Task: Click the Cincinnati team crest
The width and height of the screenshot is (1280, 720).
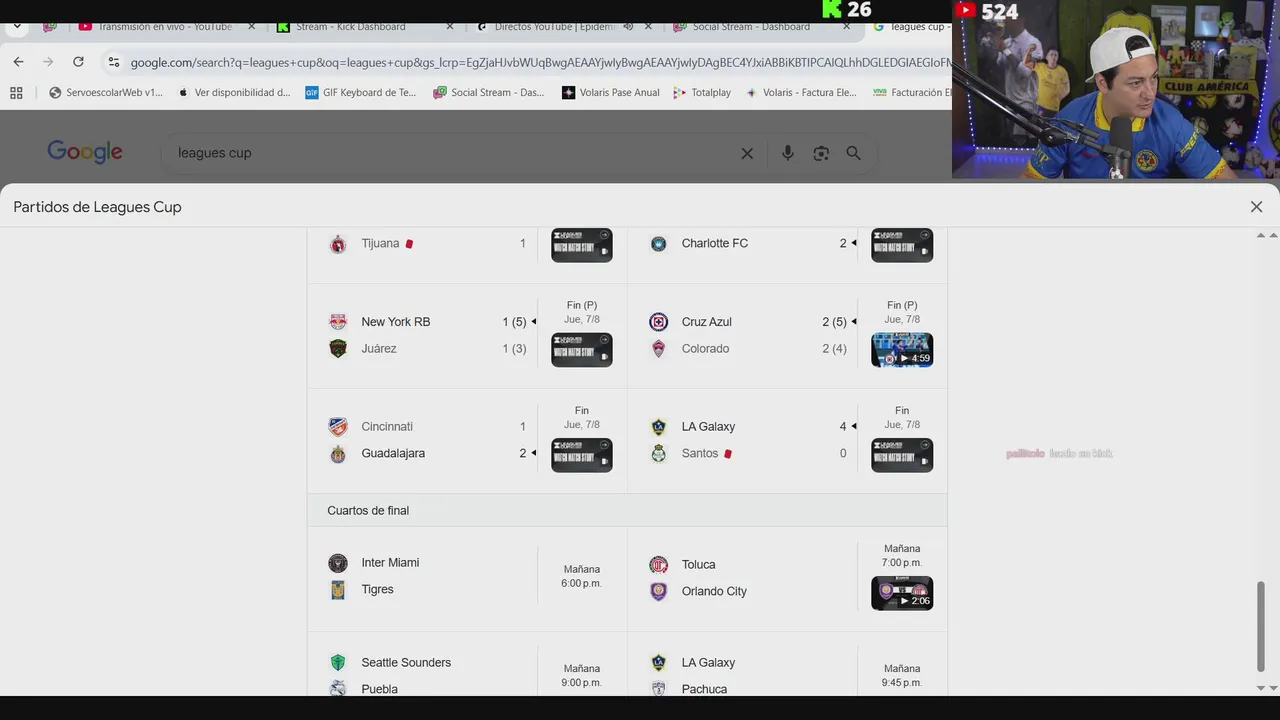Action: [338, 427]
